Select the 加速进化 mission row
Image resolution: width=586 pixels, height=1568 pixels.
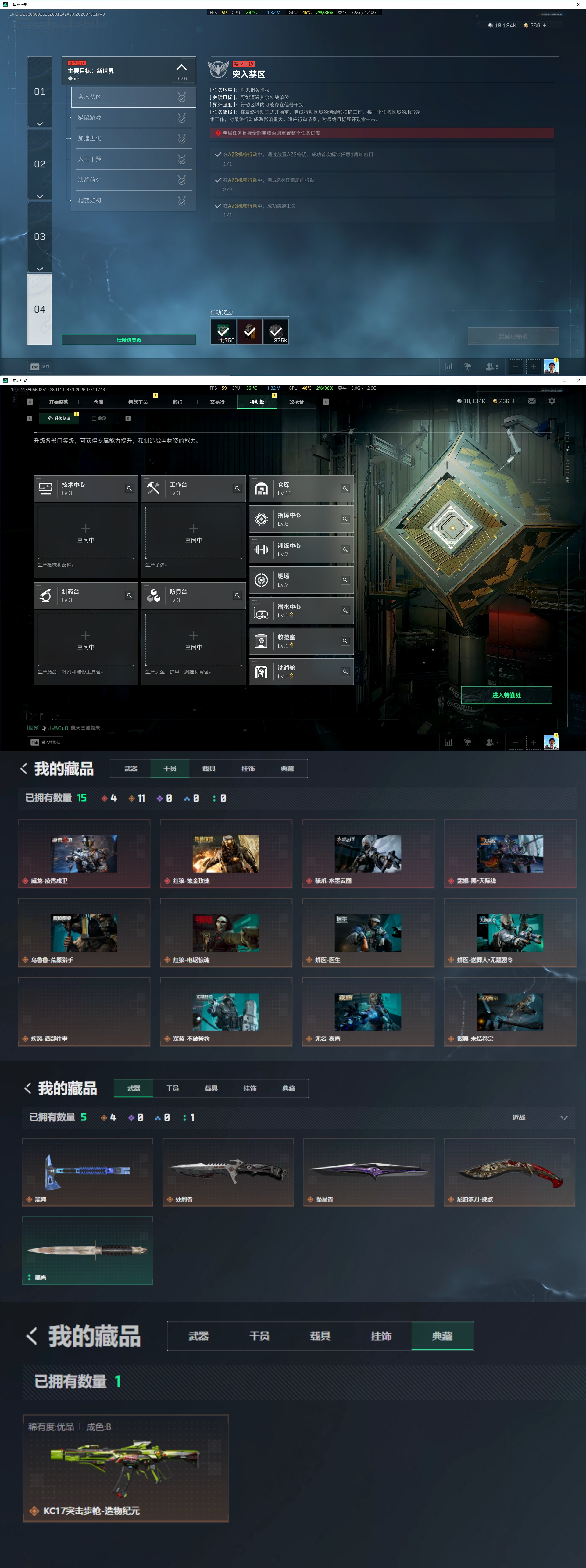(x=133, y=139)
